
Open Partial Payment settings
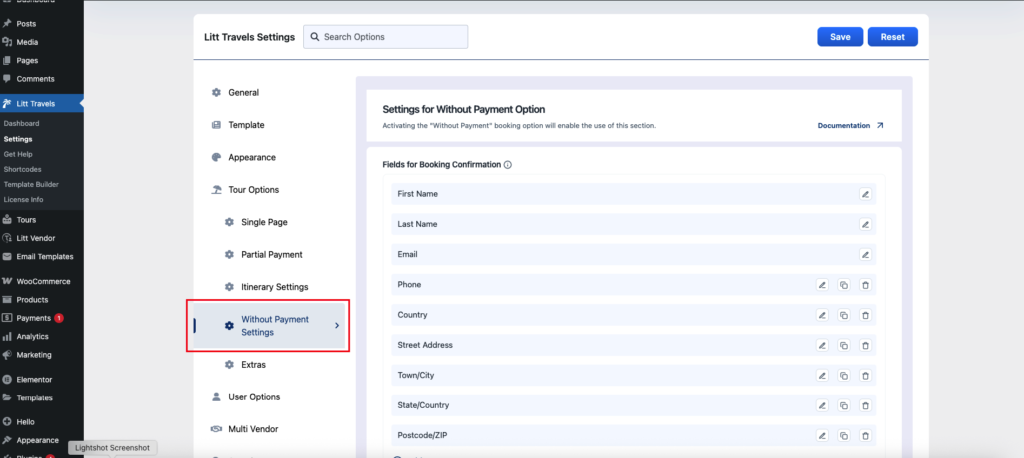point(271,255)
